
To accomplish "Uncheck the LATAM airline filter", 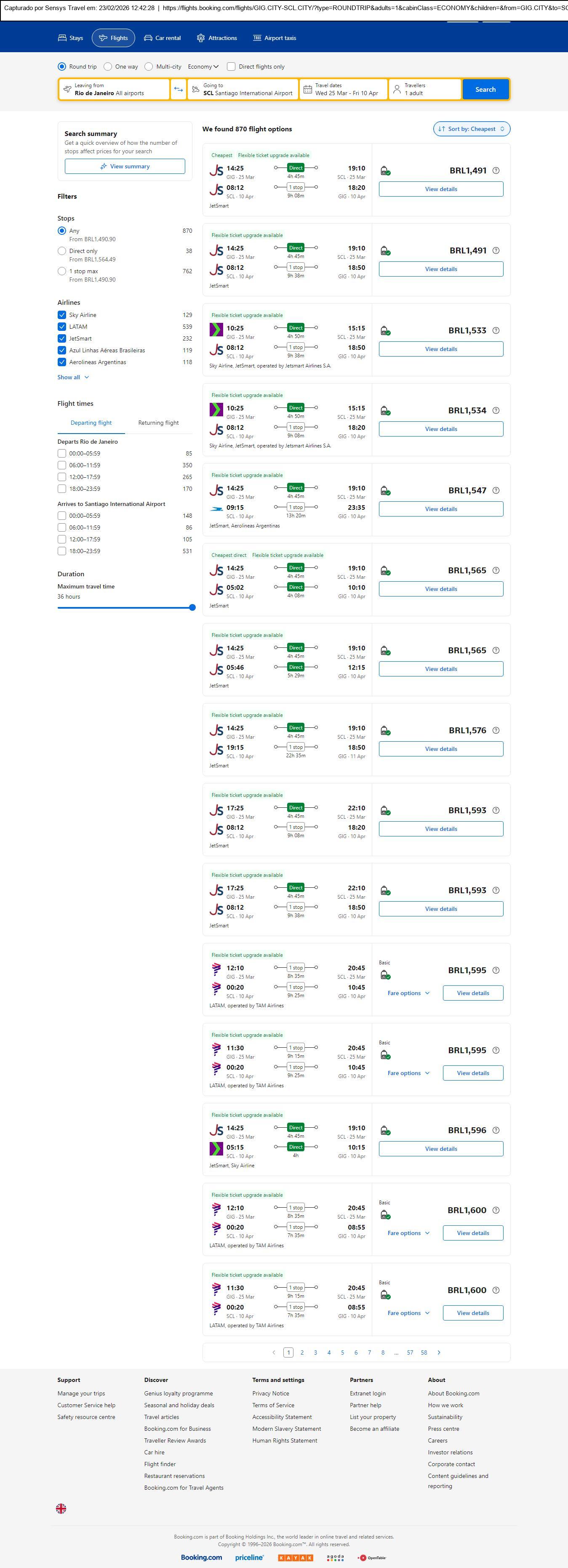I will pos(61,327).
